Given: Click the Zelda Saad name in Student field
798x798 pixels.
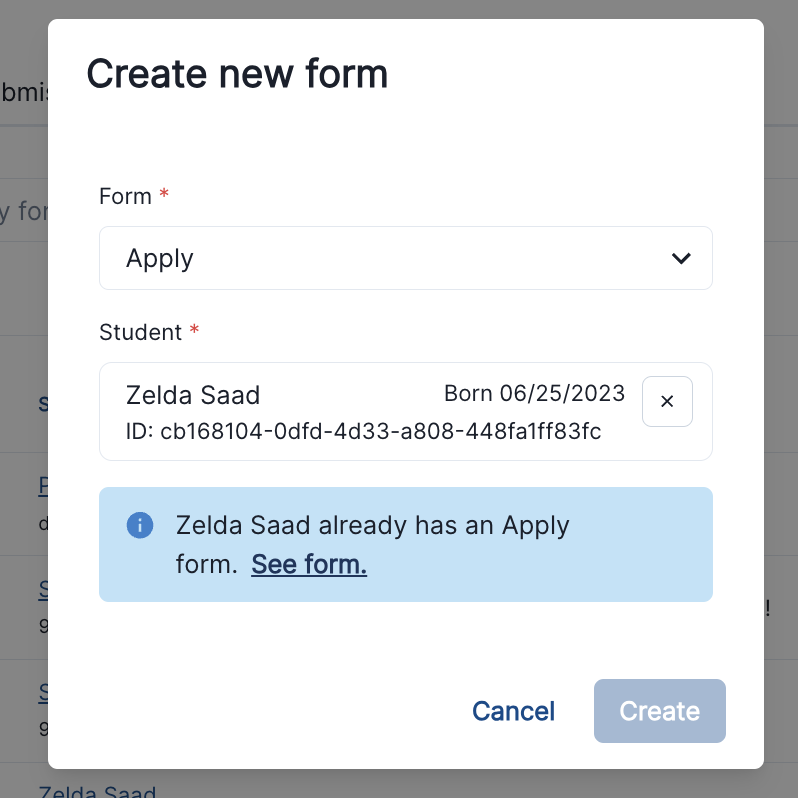Looking at the screenshot, I should [193, 395].
